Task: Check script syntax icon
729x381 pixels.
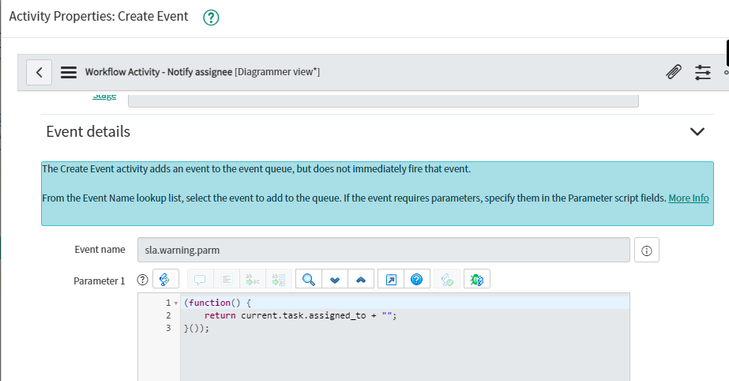Action: (x=447, y=280)
